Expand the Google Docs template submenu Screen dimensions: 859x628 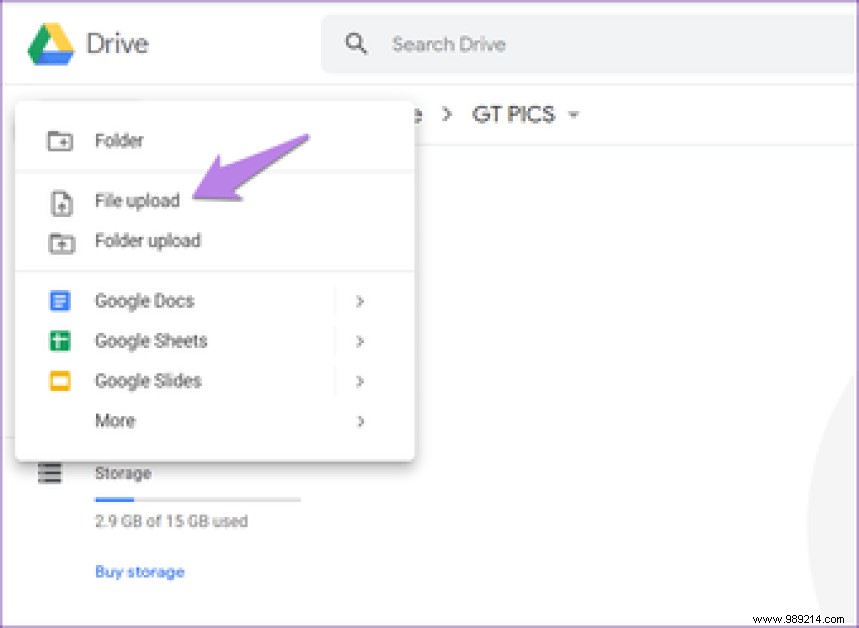point(360,300)
